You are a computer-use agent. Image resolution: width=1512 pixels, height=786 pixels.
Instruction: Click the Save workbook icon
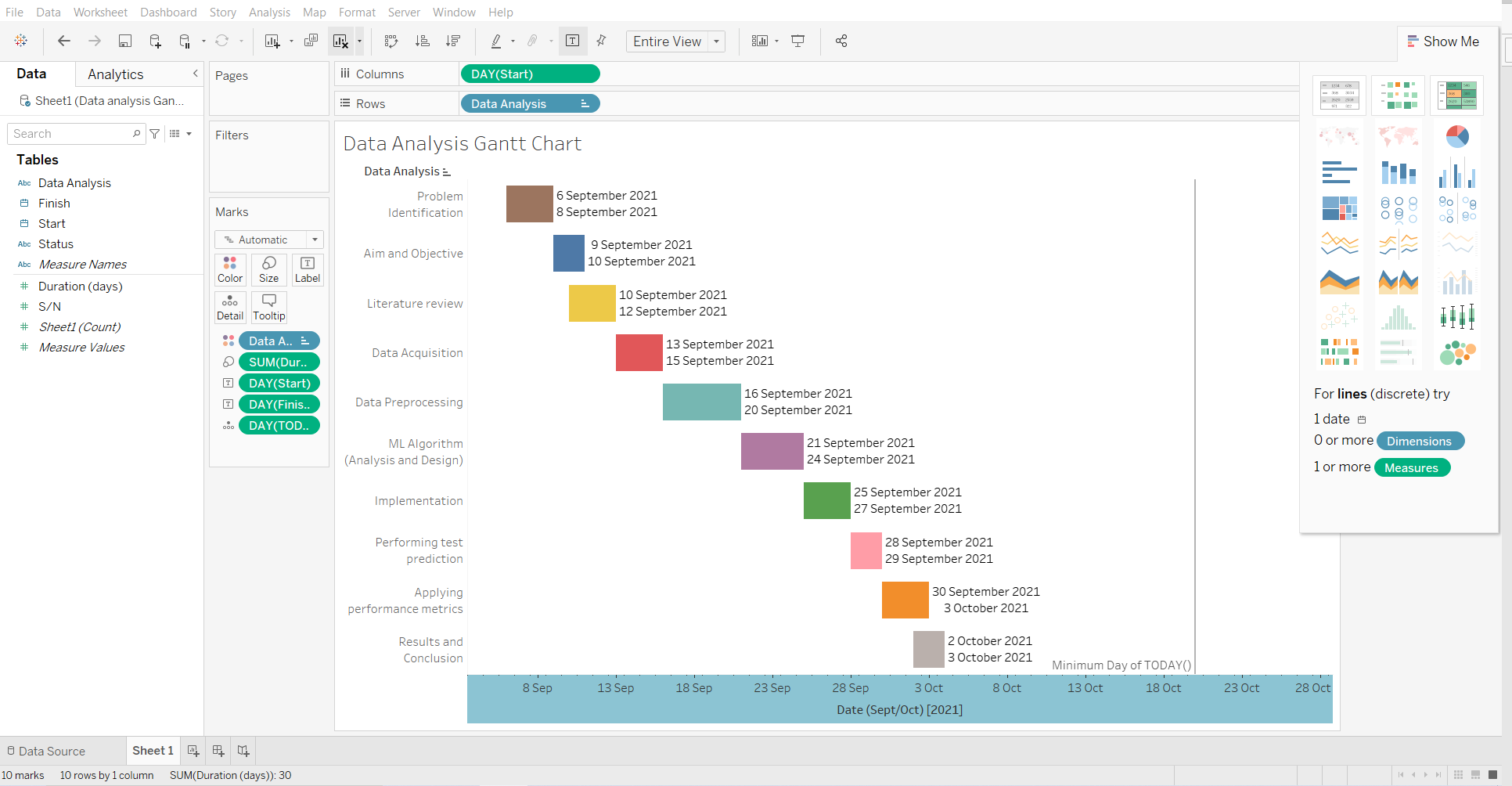[125, 41]
